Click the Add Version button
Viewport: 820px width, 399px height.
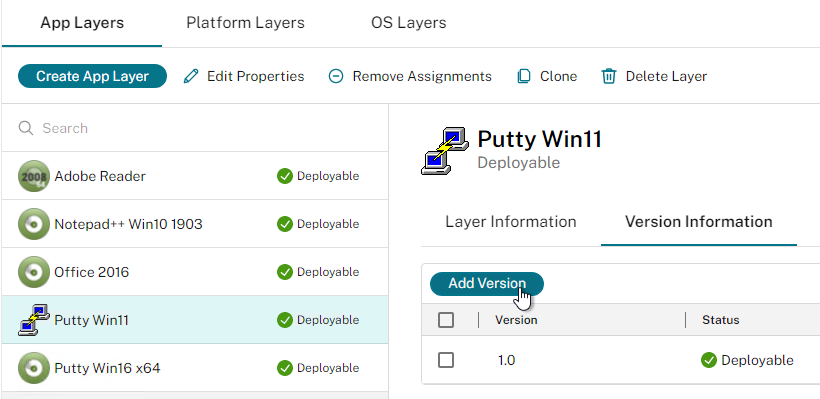[x=487, y=283]
